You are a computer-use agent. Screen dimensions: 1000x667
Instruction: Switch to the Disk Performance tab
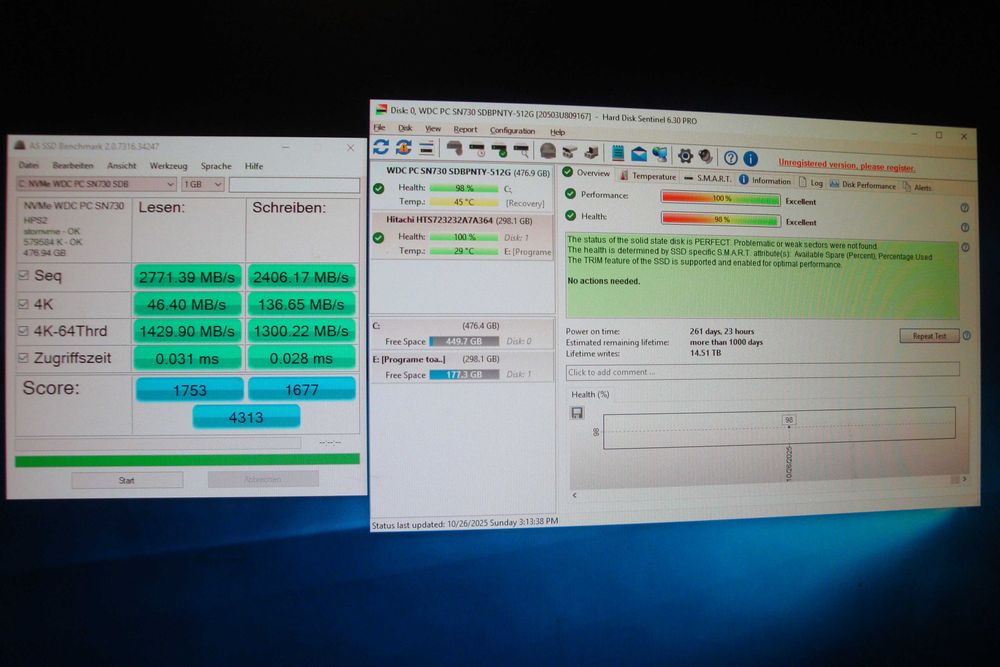tap(862, 185)
